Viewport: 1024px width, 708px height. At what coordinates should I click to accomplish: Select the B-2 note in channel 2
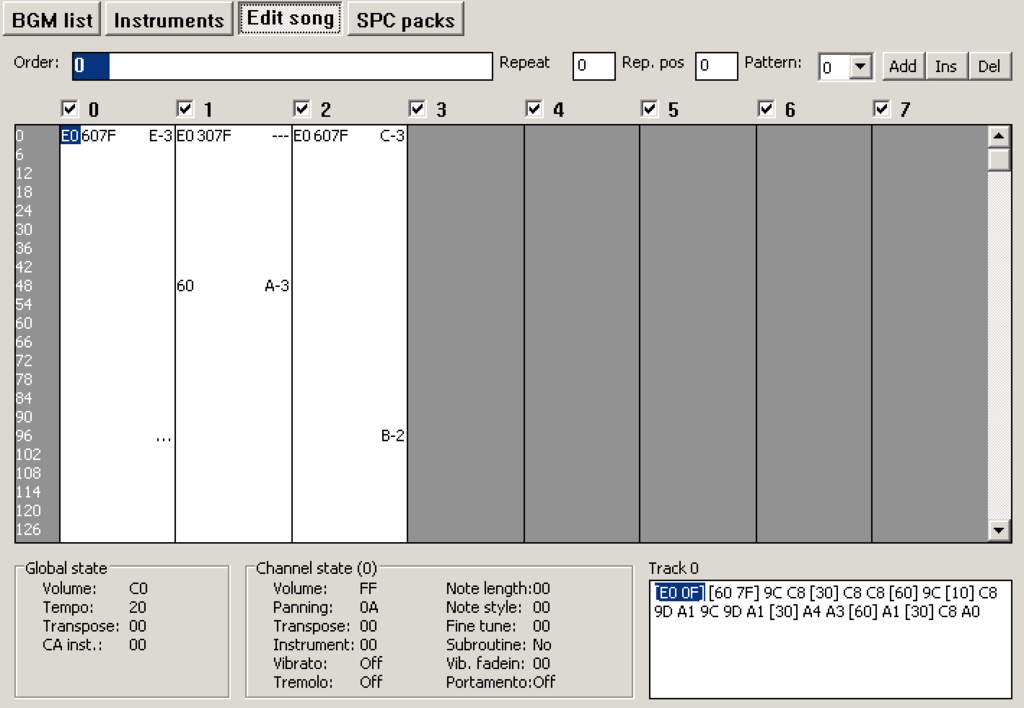[392, 436]
